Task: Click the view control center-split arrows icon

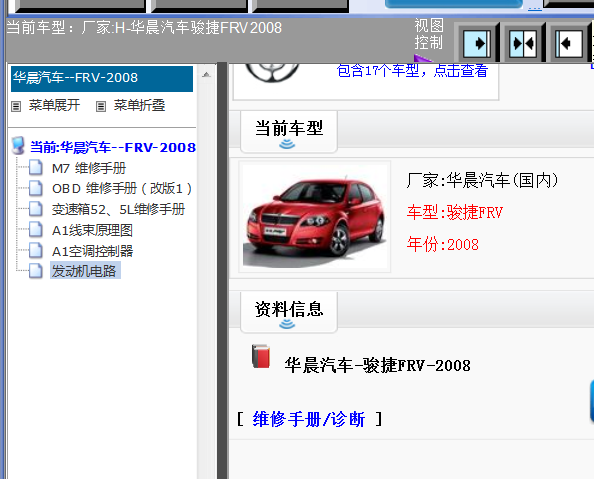Action: [x=523, y=44]
